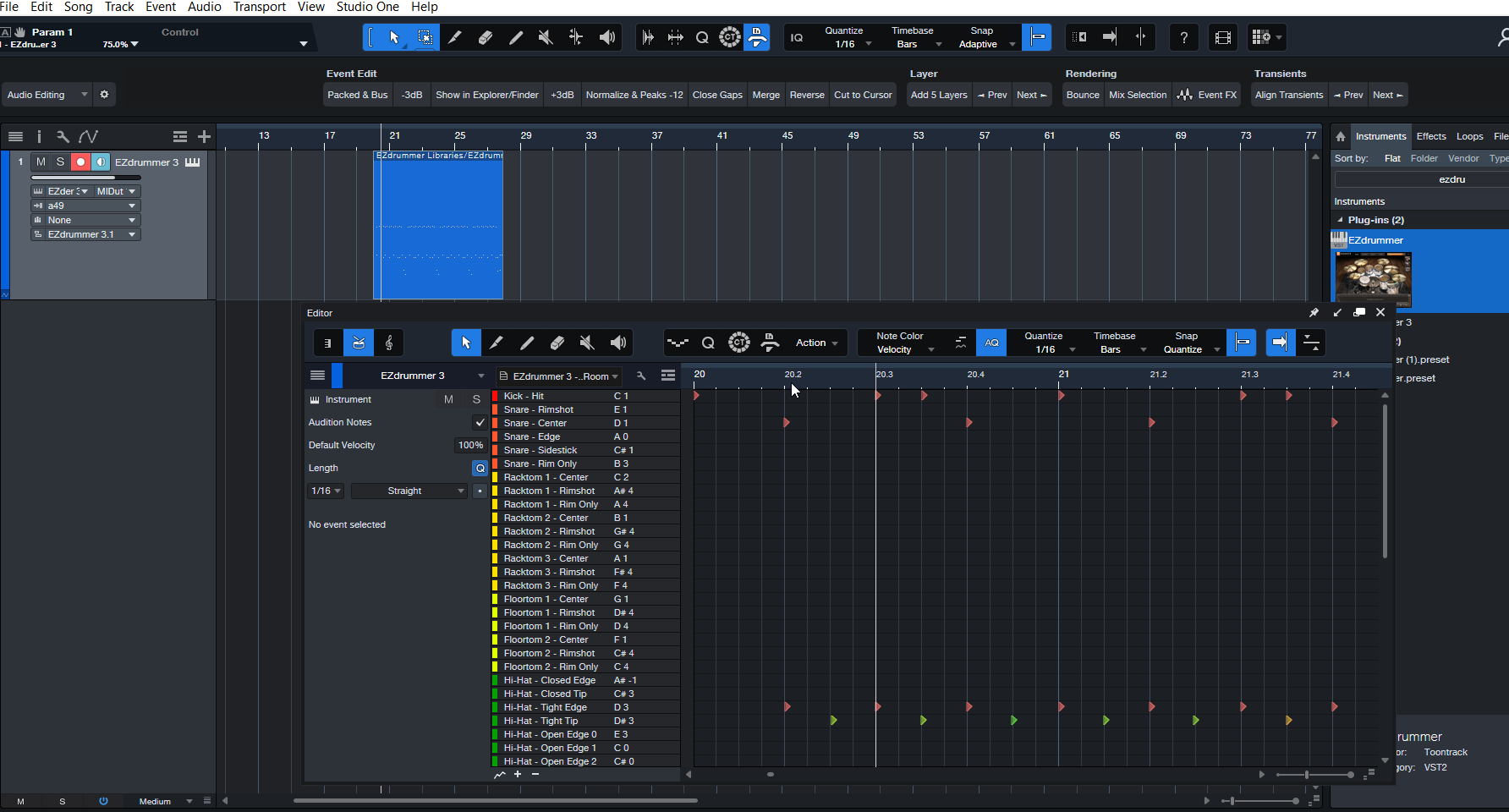The width and height of the screenshot is (1509, 812).
Task: Open the help question mark icon
Action: [1184, 37]
